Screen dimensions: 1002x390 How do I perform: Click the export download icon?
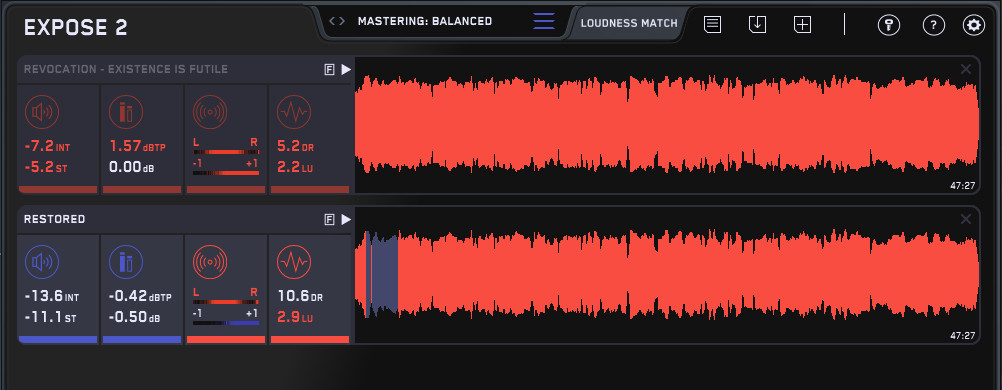coord(757,25)
